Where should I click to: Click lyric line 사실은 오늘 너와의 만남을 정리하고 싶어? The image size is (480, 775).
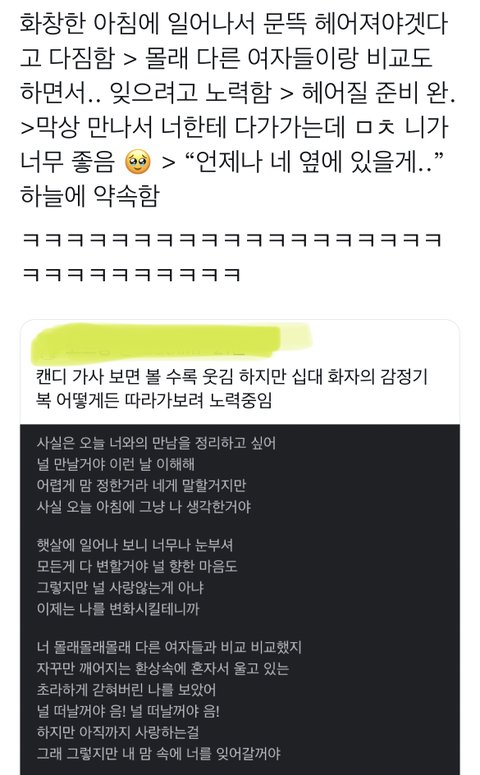point(156,442)
